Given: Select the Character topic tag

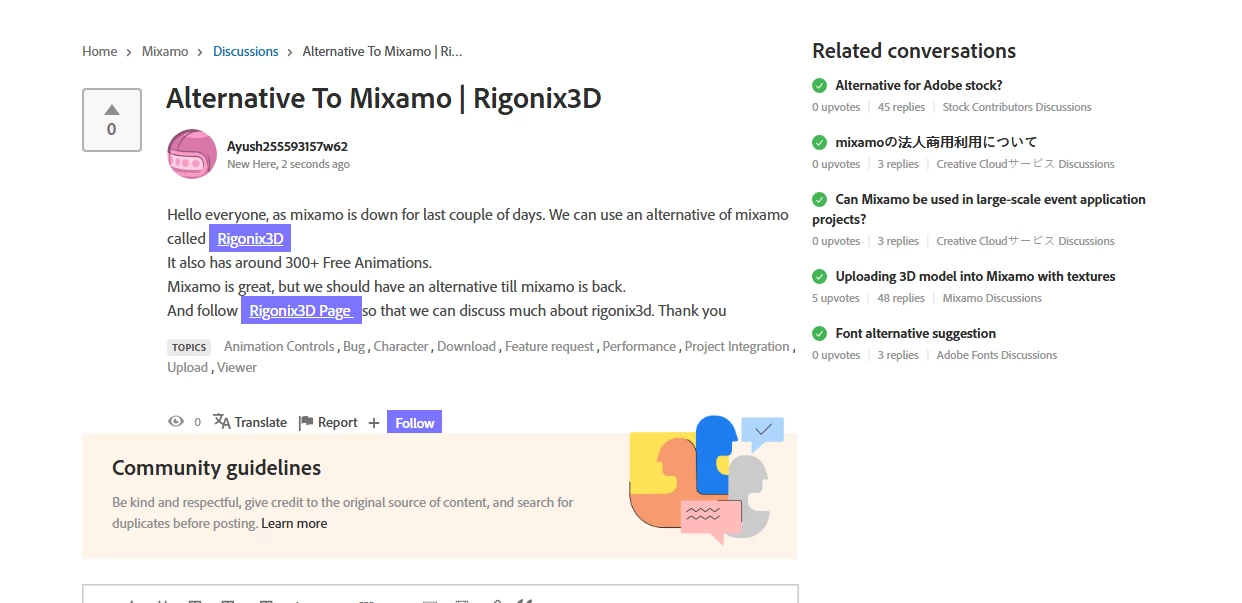Looking at the screenshot, I should click(x=401, y=346).
